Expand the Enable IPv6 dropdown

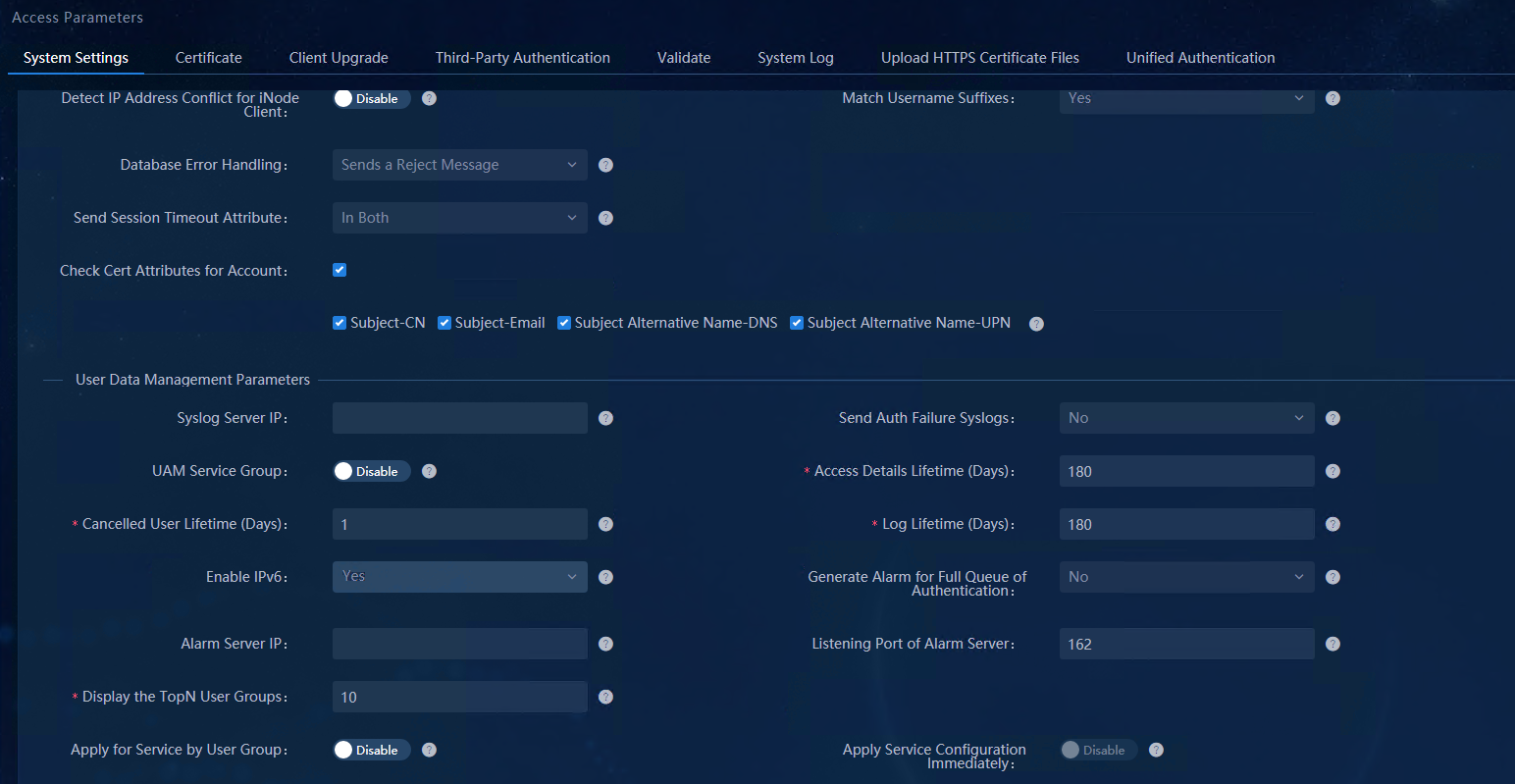click(460, 577)
